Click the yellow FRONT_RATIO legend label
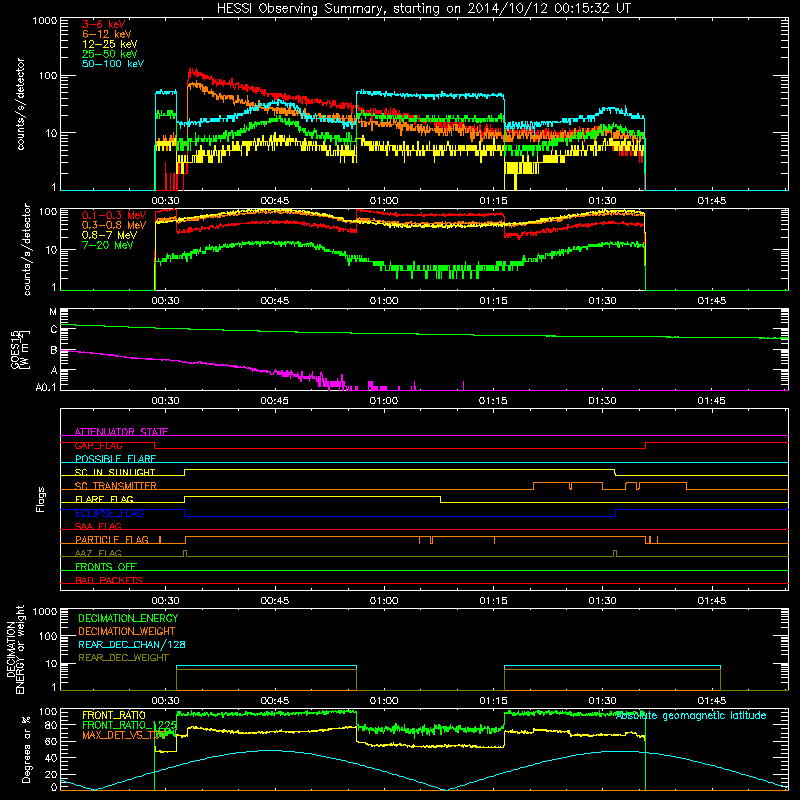Screen dimensions: 800x800 (x=114, y=715)
